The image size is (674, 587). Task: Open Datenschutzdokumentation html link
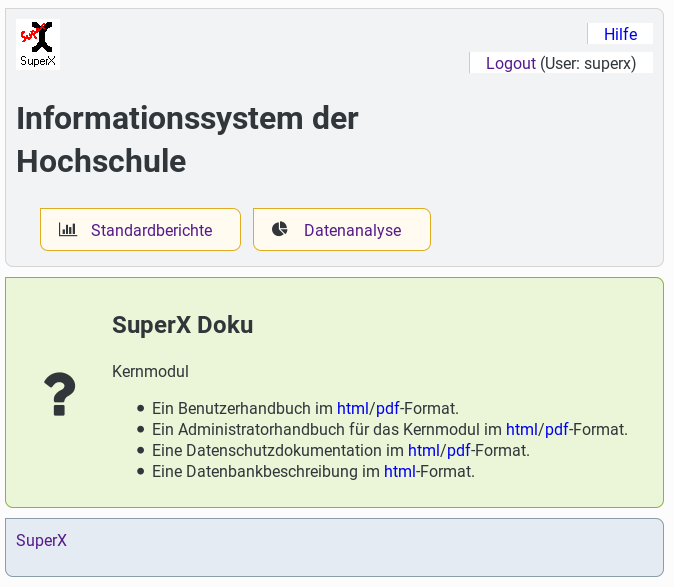(423, 450)
